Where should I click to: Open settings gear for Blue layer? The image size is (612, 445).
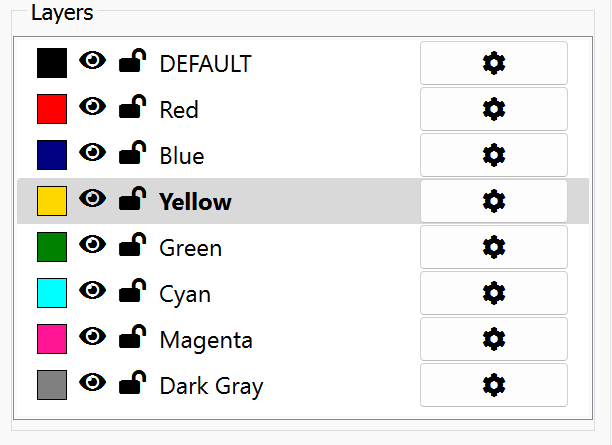494,155
